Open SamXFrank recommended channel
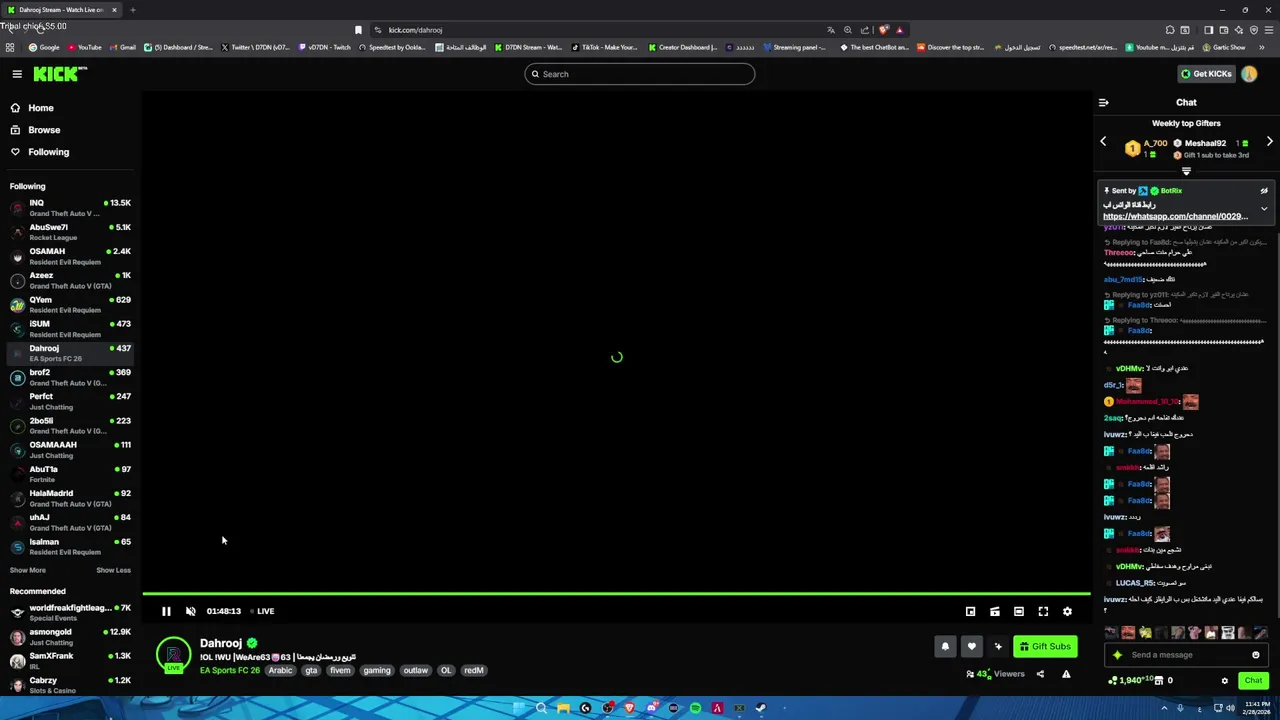Screen dimensions: 1280x720 [x=70, y=661]
